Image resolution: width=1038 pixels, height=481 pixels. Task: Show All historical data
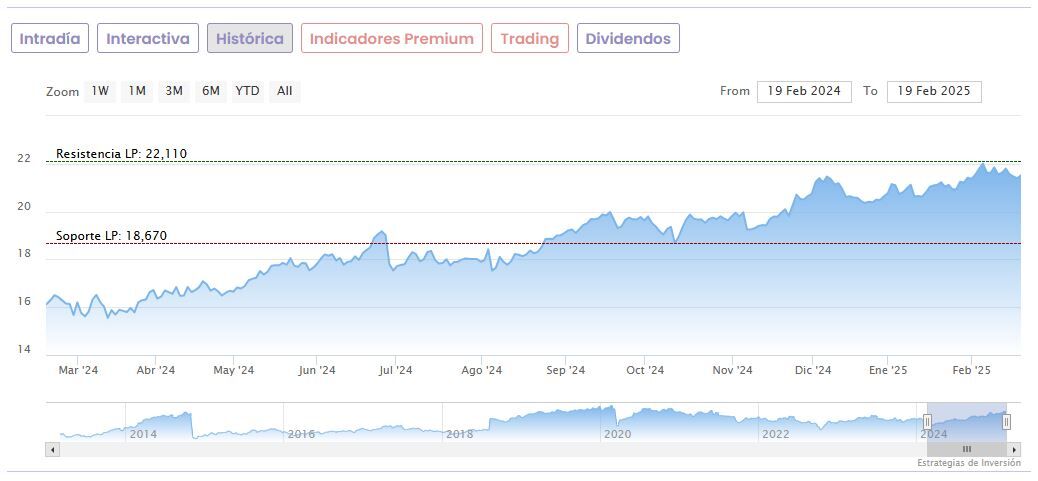tap(285, 91)
